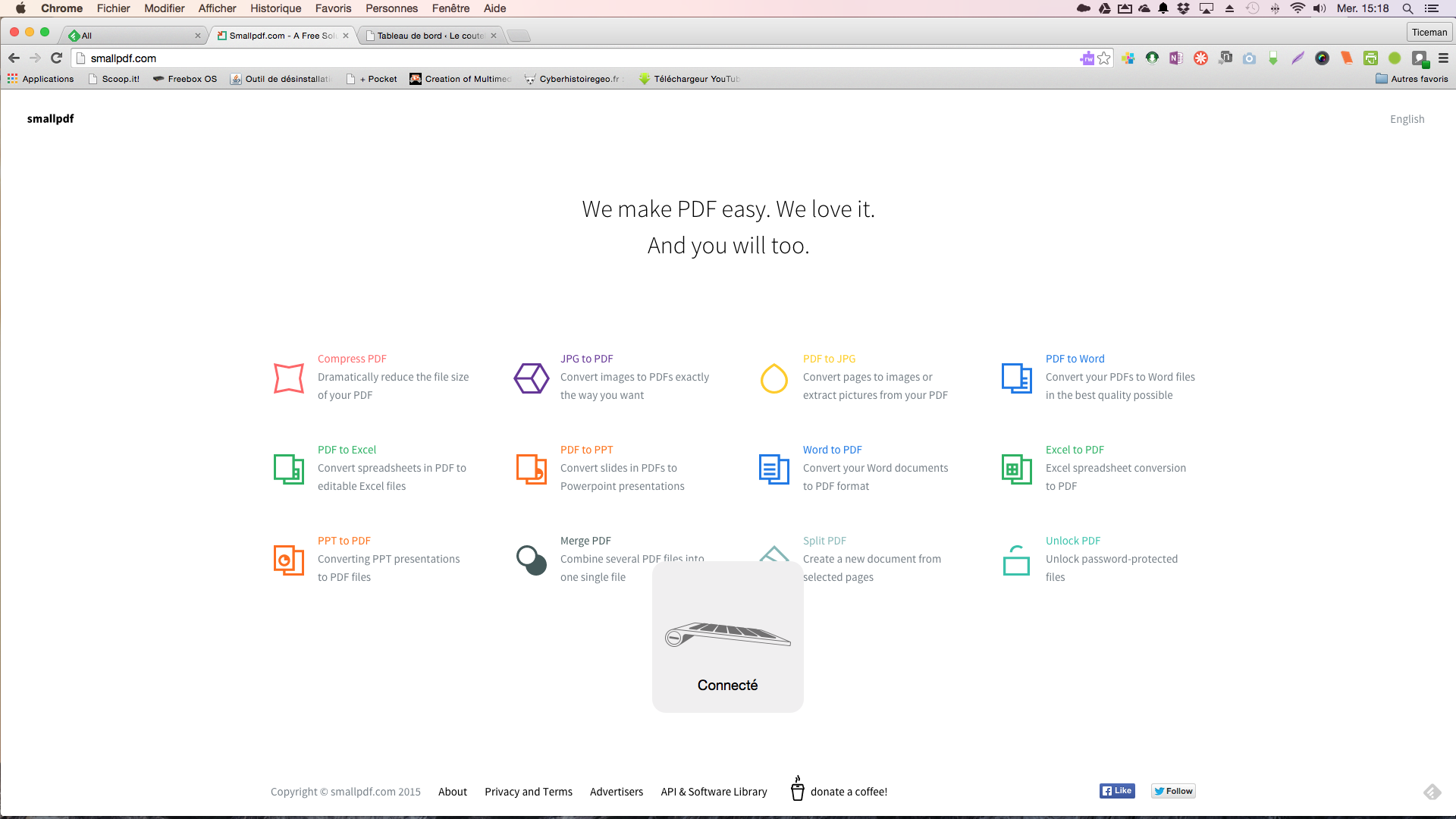Click the volume icon in menu bar
Screen dimensions: 1456x819
1319,8
